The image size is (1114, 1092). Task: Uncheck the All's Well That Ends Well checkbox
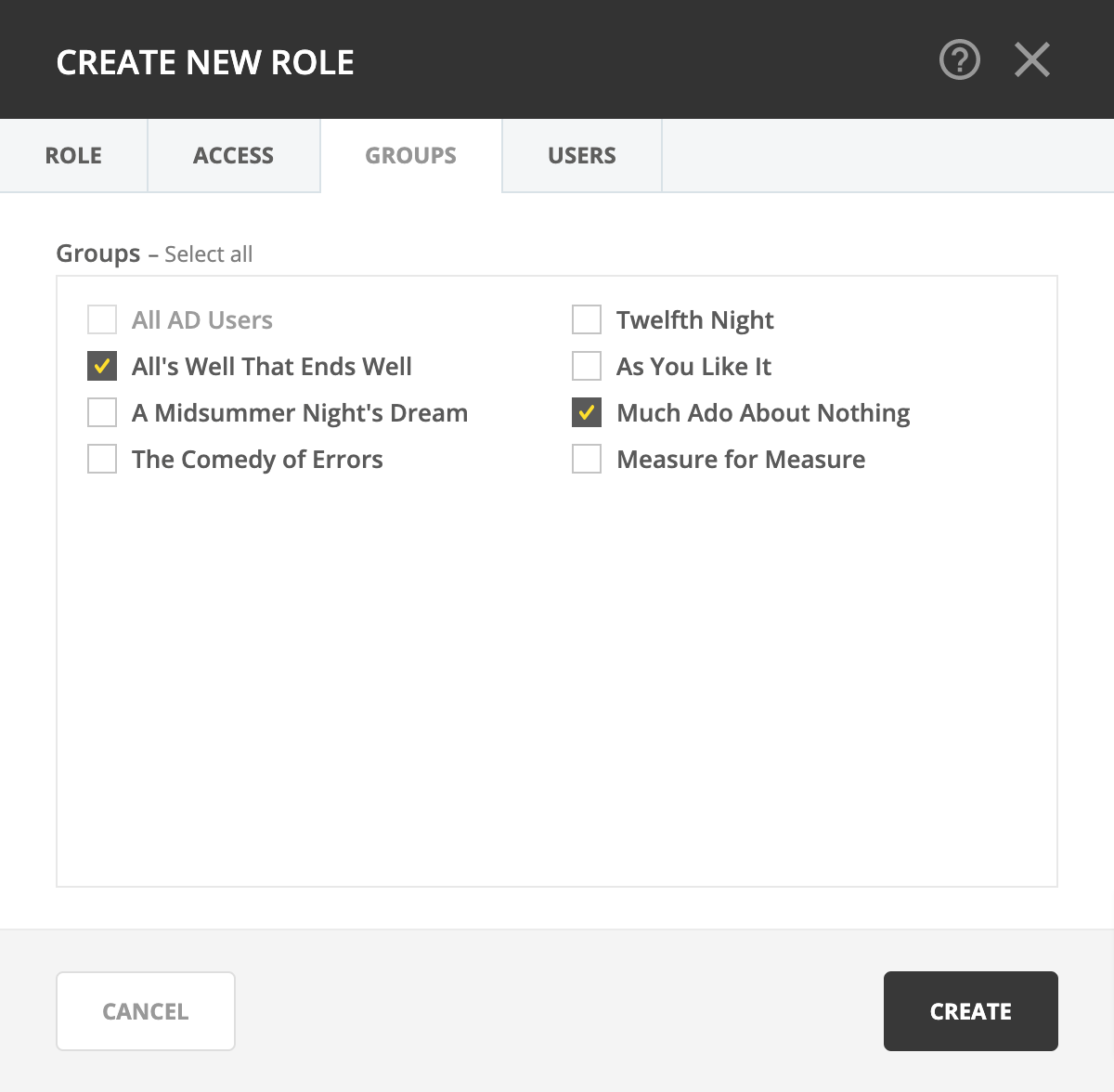click(x=102, y=366)
